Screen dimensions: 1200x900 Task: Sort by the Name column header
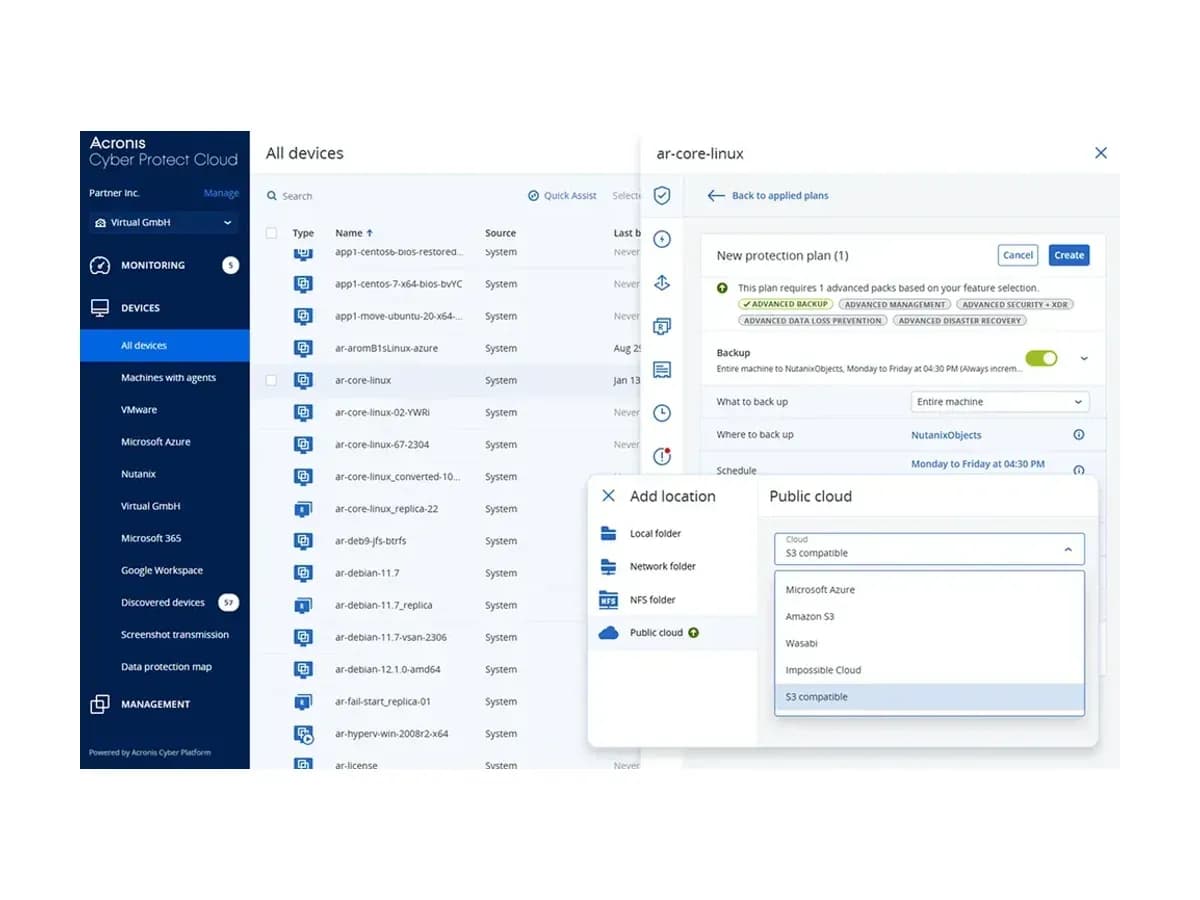[354, 233]
